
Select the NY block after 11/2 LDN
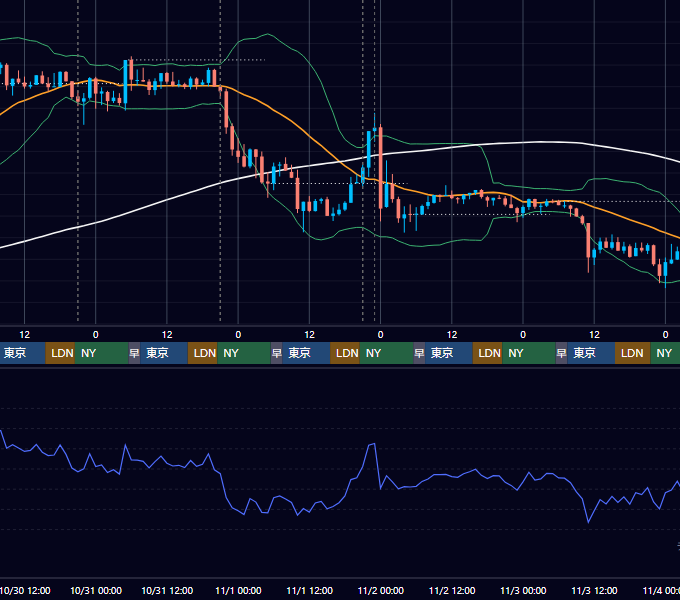pyautogui.click(x=529, y=353)
